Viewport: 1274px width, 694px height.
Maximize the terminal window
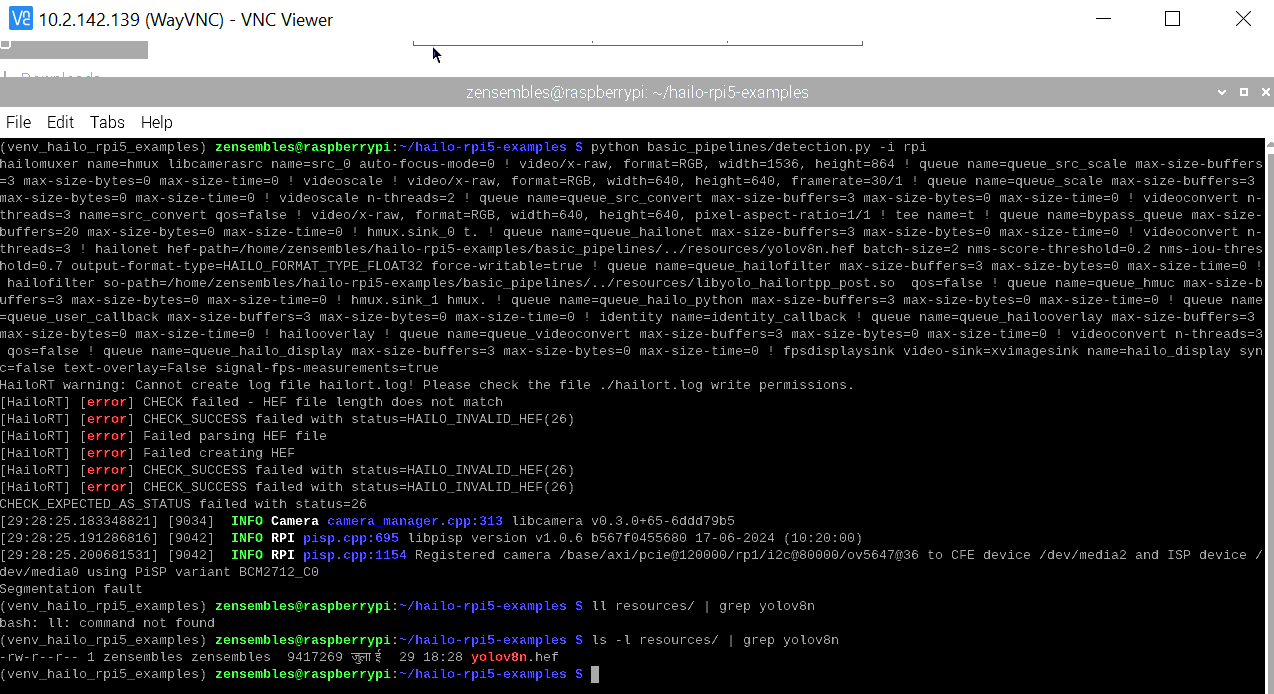click(1243, 92)
